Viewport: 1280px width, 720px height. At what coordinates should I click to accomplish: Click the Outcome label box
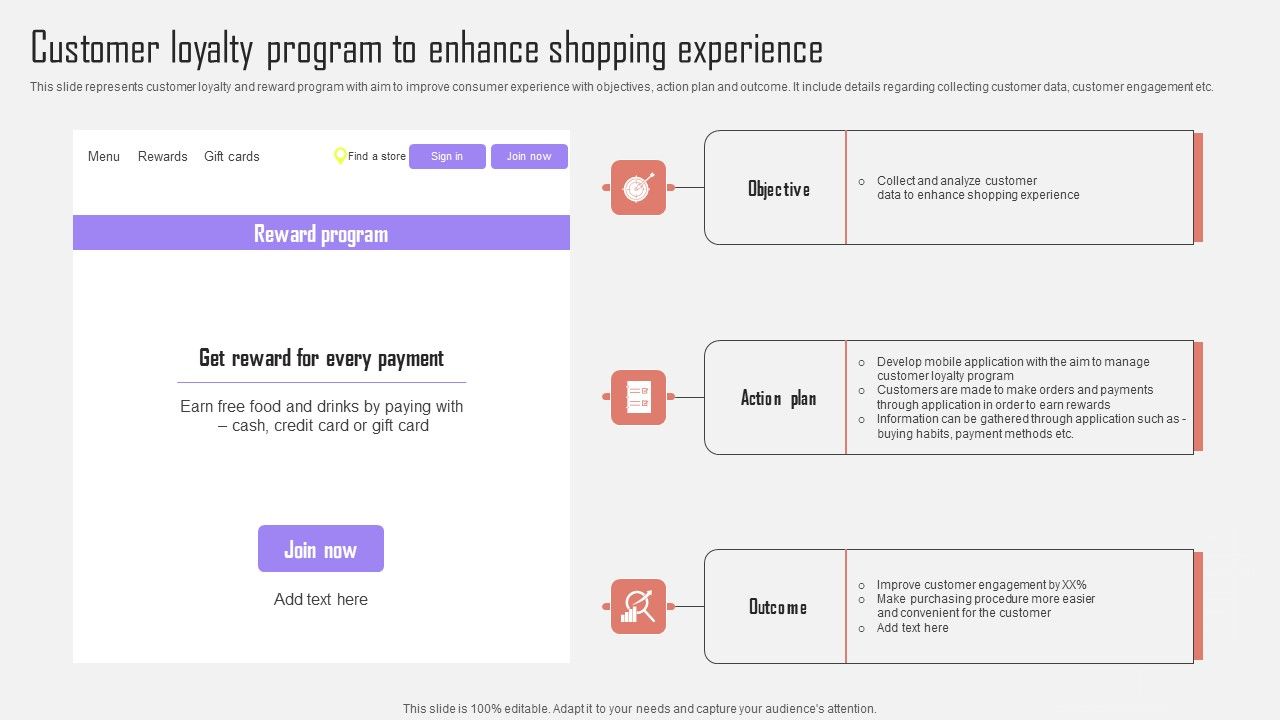778,606
